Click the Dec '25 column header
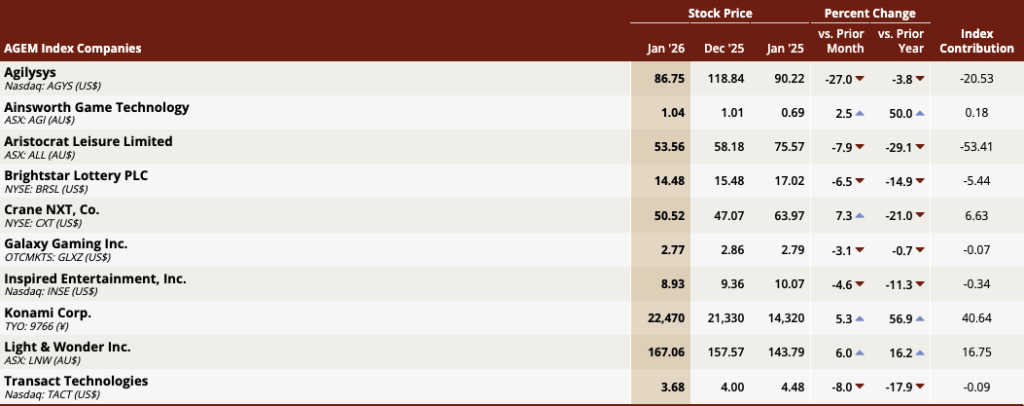The width and height of the screenshot is (1024, 406). 724,48
